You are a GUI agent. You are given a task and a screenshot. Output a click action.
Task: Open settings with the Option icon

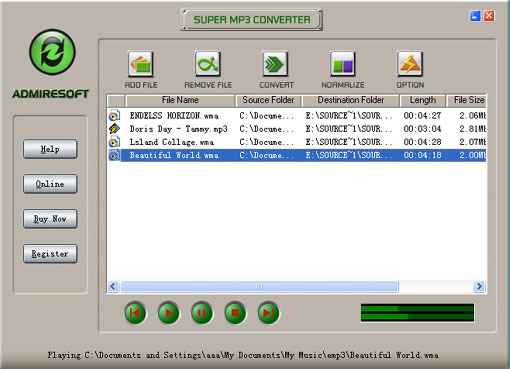[410, 64]
